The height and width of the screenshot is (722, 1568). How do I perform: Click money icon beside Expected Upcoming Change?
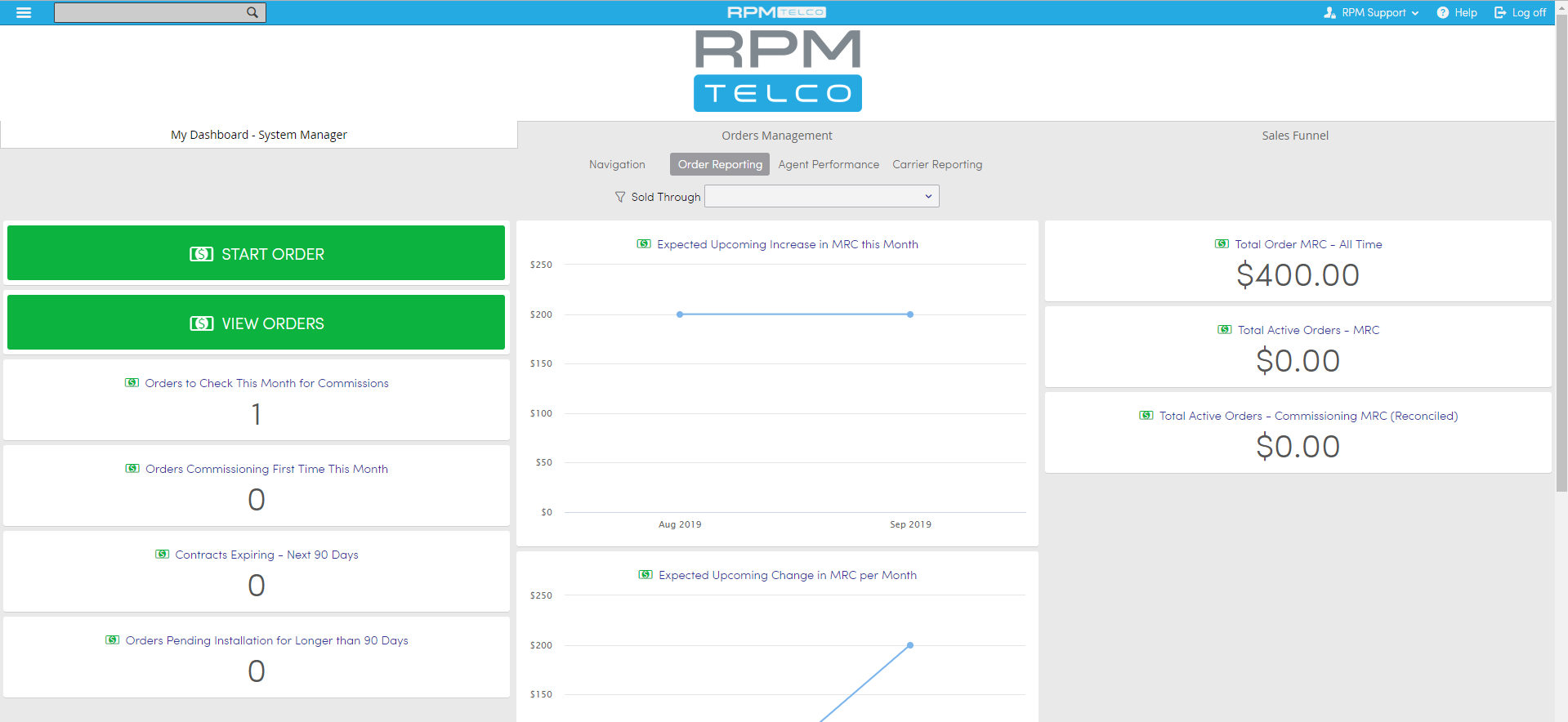(x=646, y=574)
